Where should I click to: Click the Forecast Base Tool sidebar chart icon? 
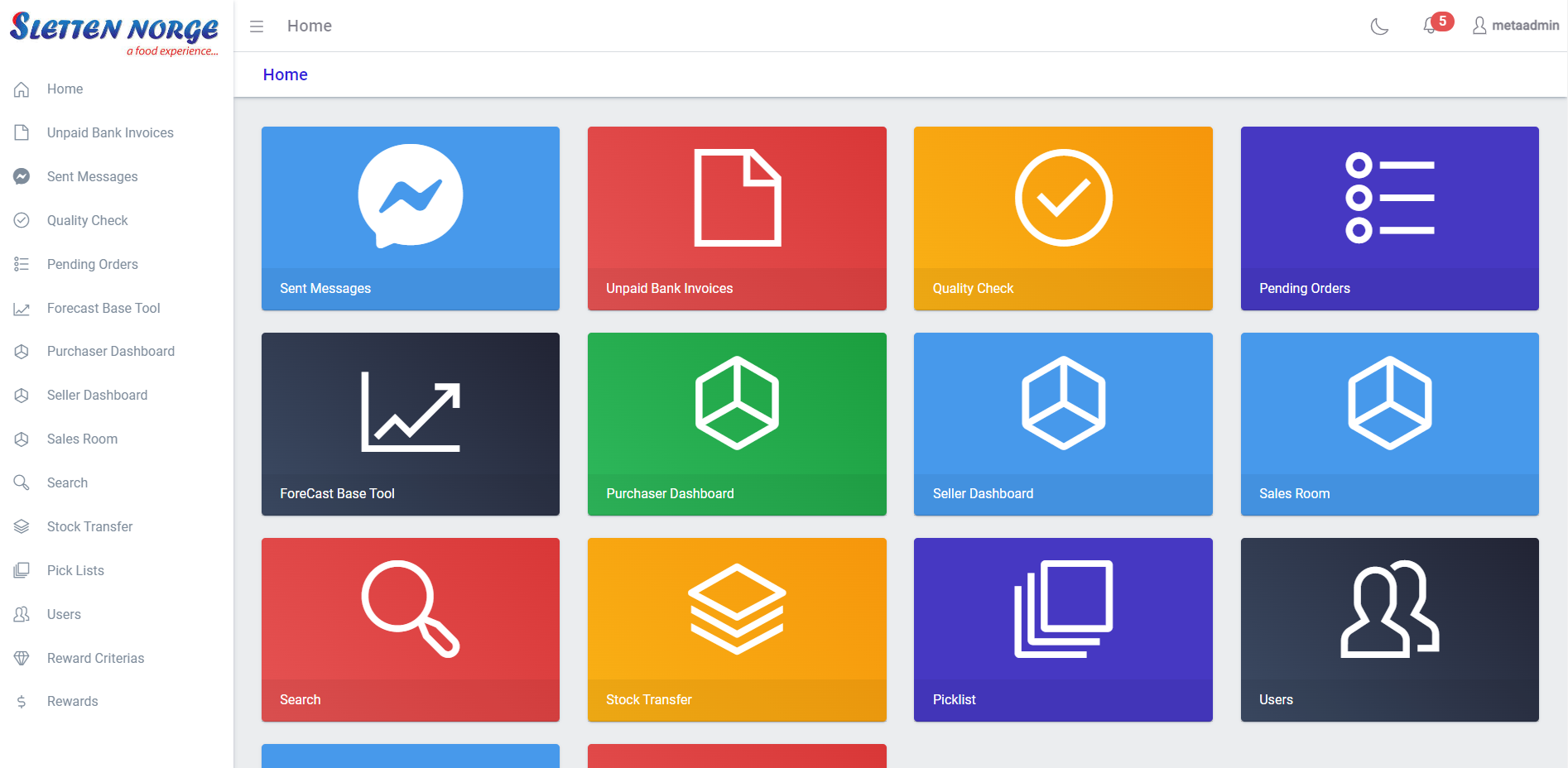tap(22, 308)
